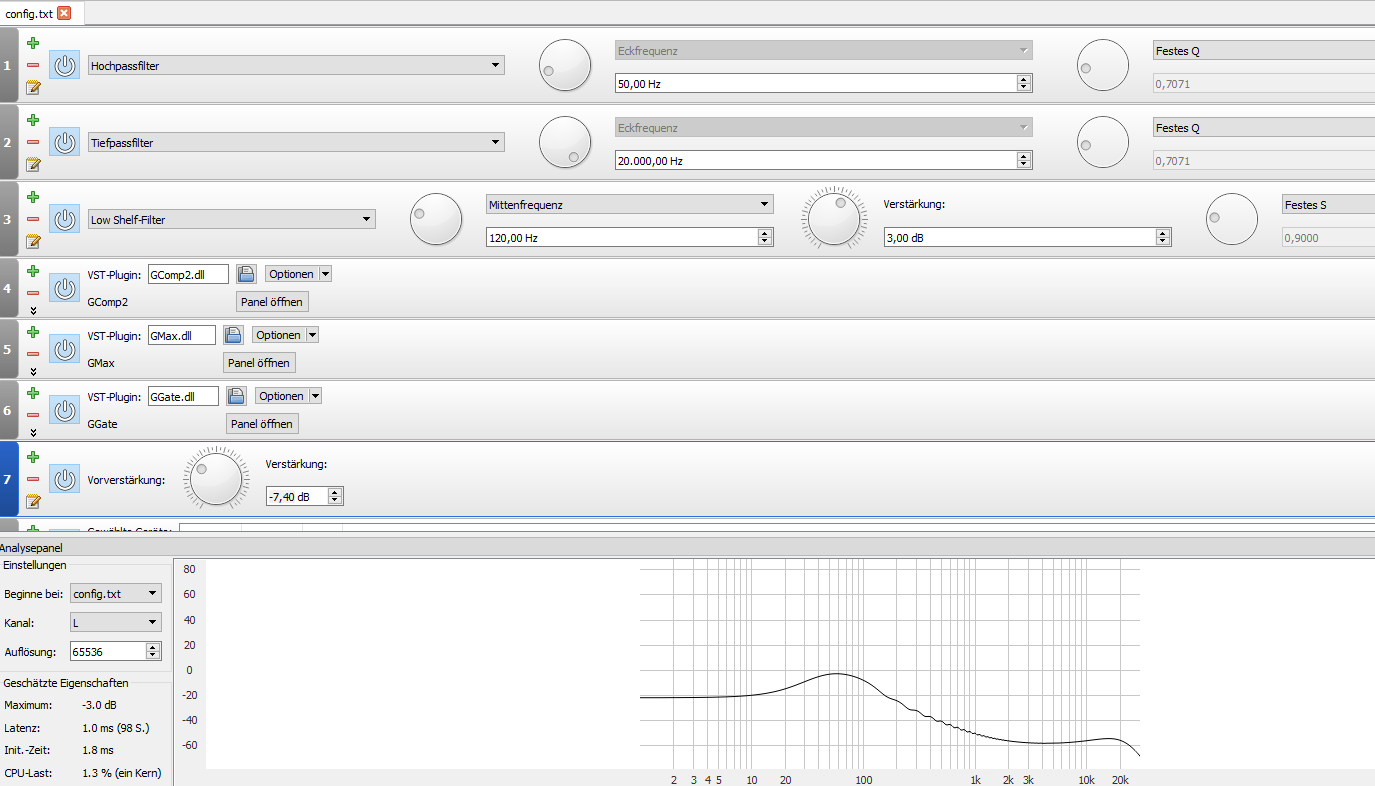
Task: Open the Mittenfrequenz dropdown
Action: tap(629, 204)
